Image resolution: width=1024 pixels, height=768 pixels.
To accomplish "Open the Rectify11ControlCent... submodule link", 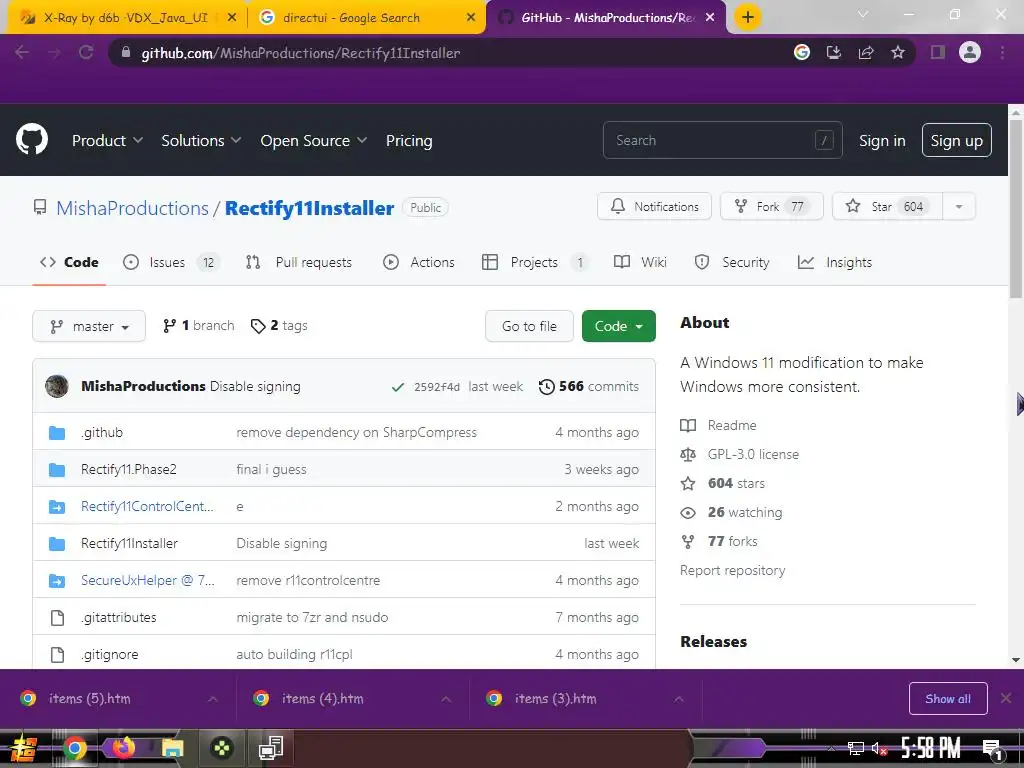I will 147,507.
